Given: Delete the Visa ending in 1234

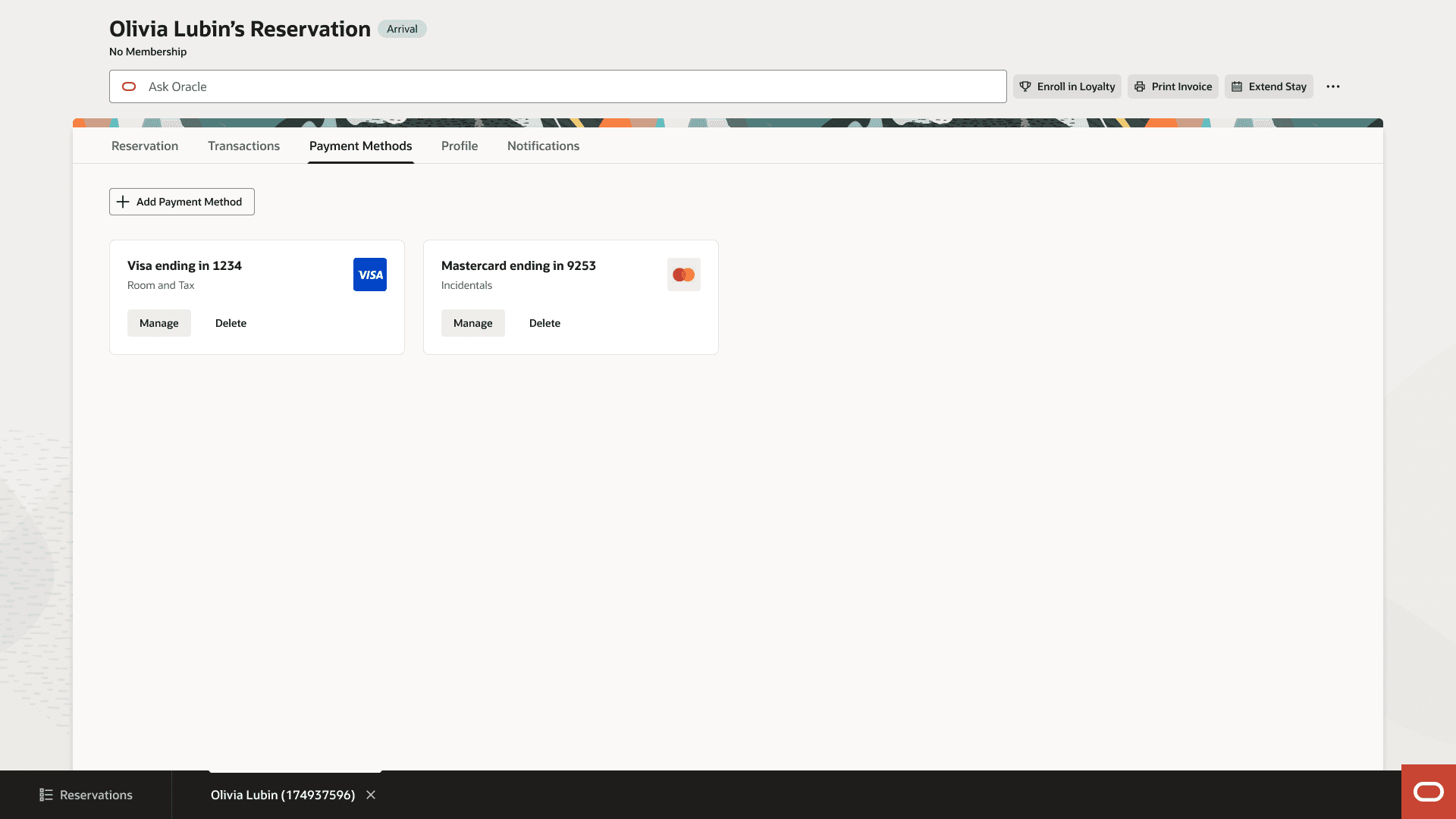Looking at the screenshot, I should point(231,323).
